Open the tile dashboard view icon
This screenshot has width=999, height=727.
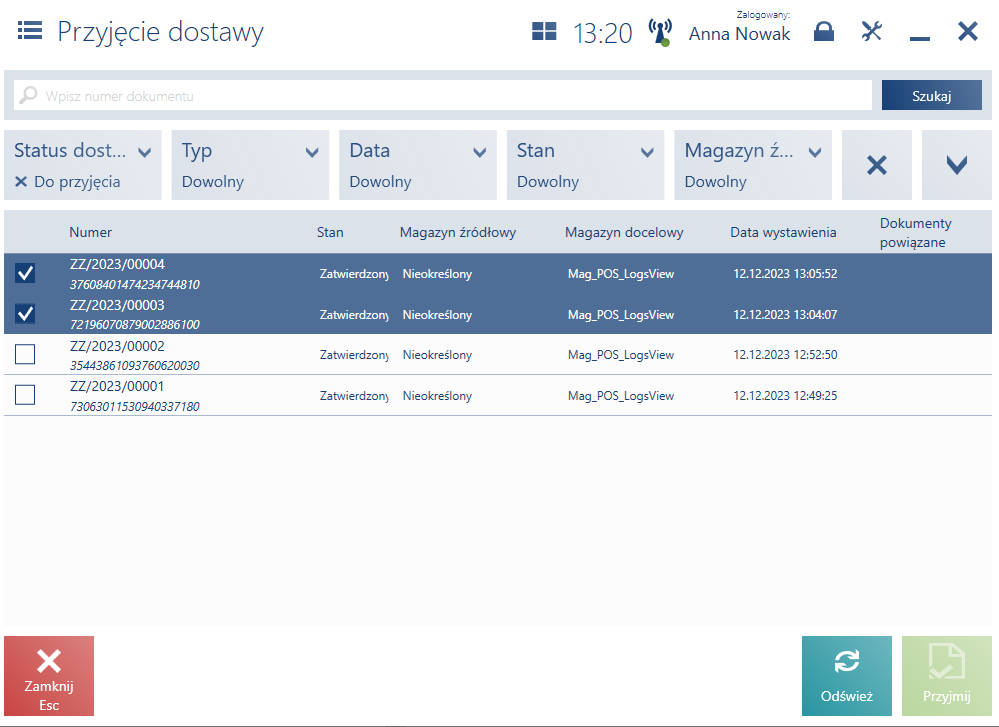pyautogui.click(x=544, y=31)
